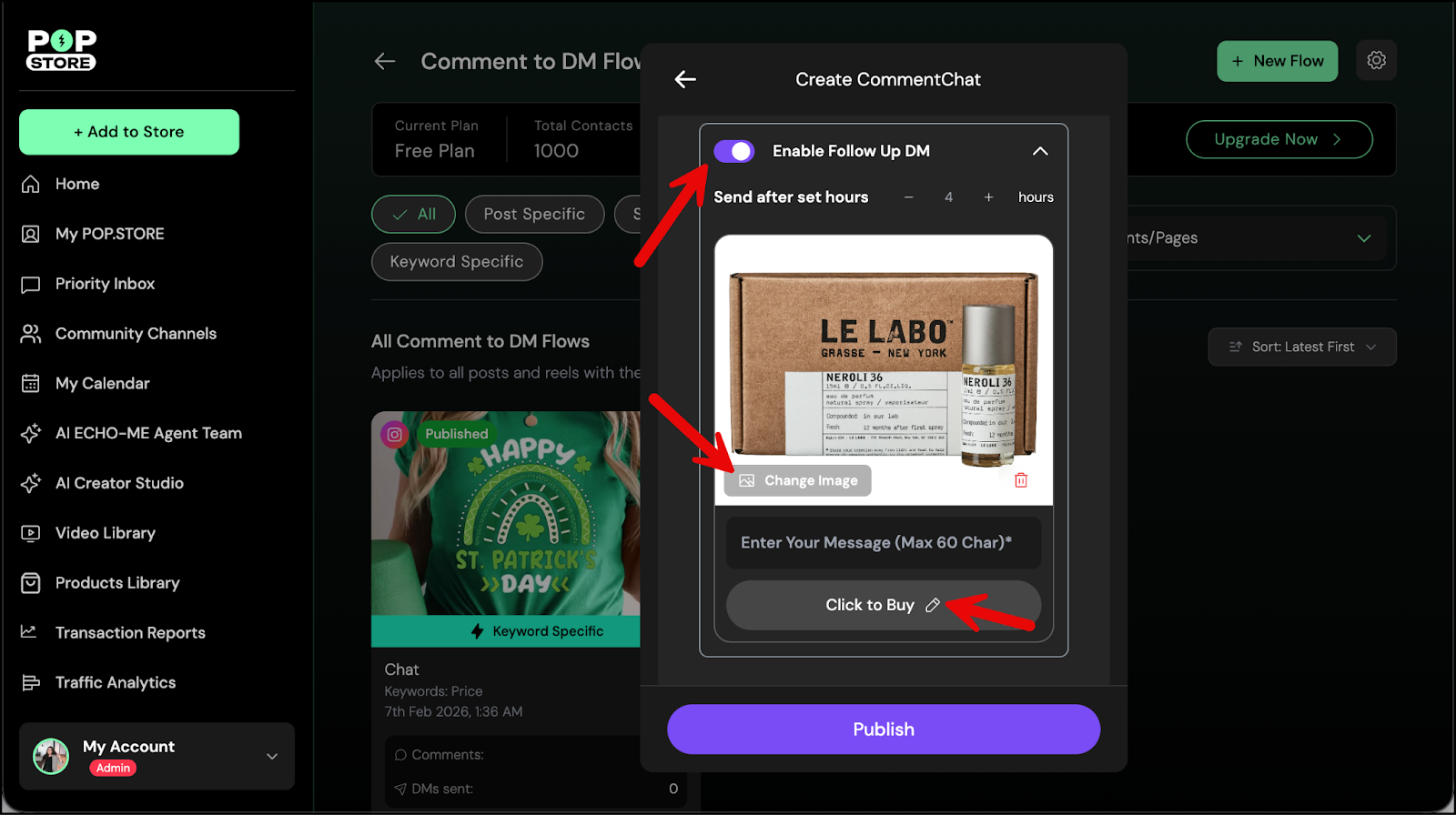Collapse the Enable Follow Up DM section

point(1040,151)
